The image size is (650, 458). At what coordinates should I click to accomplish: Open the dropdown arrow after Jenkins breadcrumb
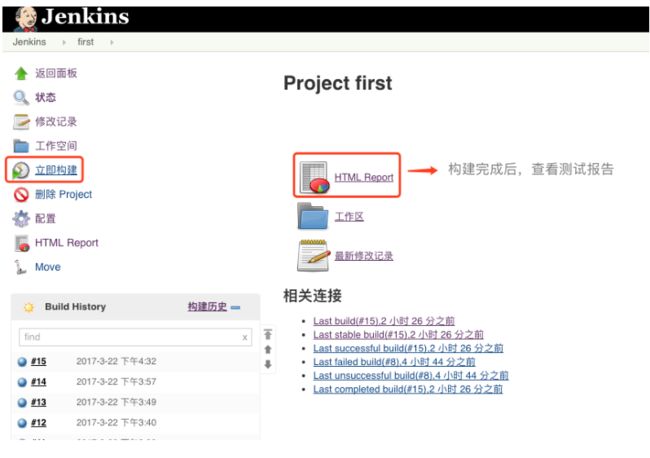(64, 42)
